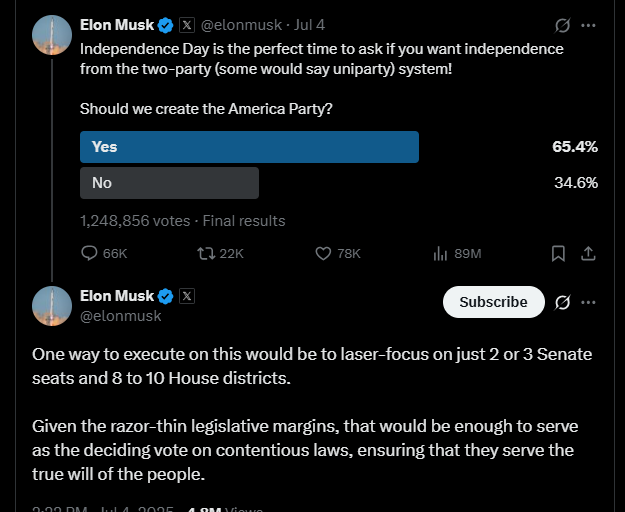Screen dimensions: 625x512
Task: Like the Independence Day poll tweet
Action: (x=338, y=253)
